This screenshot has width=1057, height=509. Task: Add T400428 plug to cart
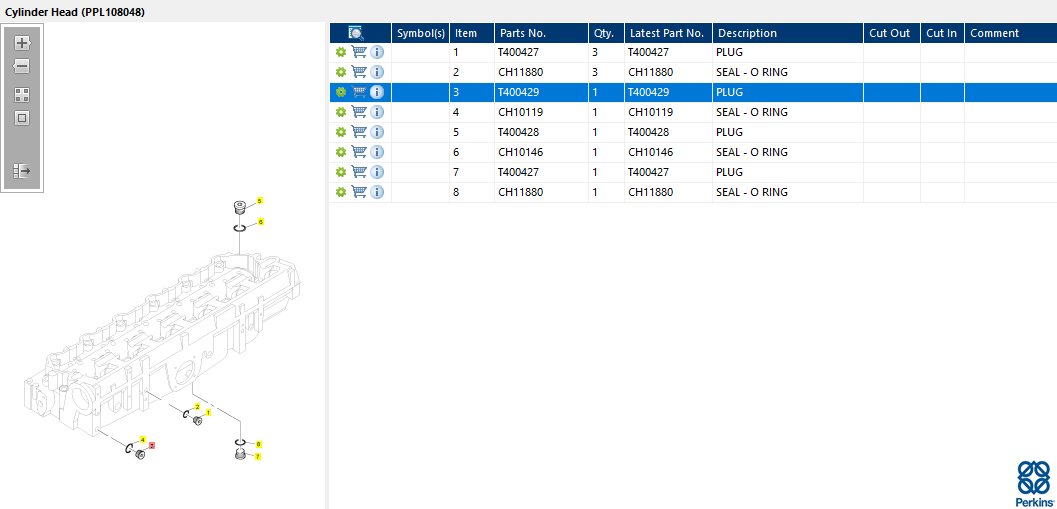click(x=359, y=131)
